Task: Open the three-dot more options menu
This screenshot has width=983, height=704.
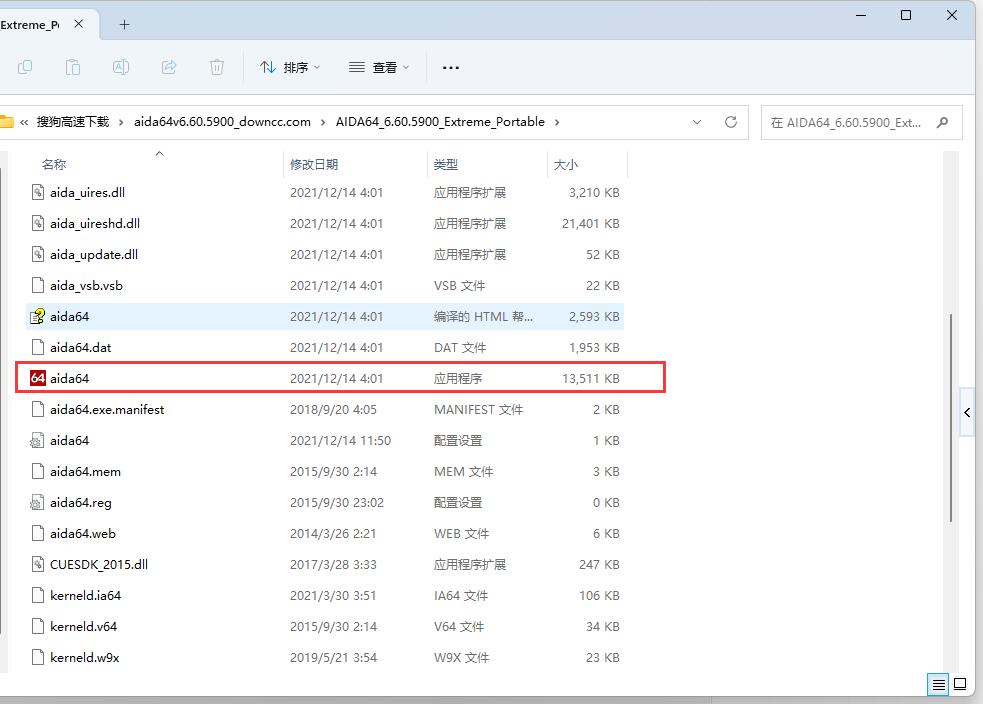Action: (x=451, y=67)
